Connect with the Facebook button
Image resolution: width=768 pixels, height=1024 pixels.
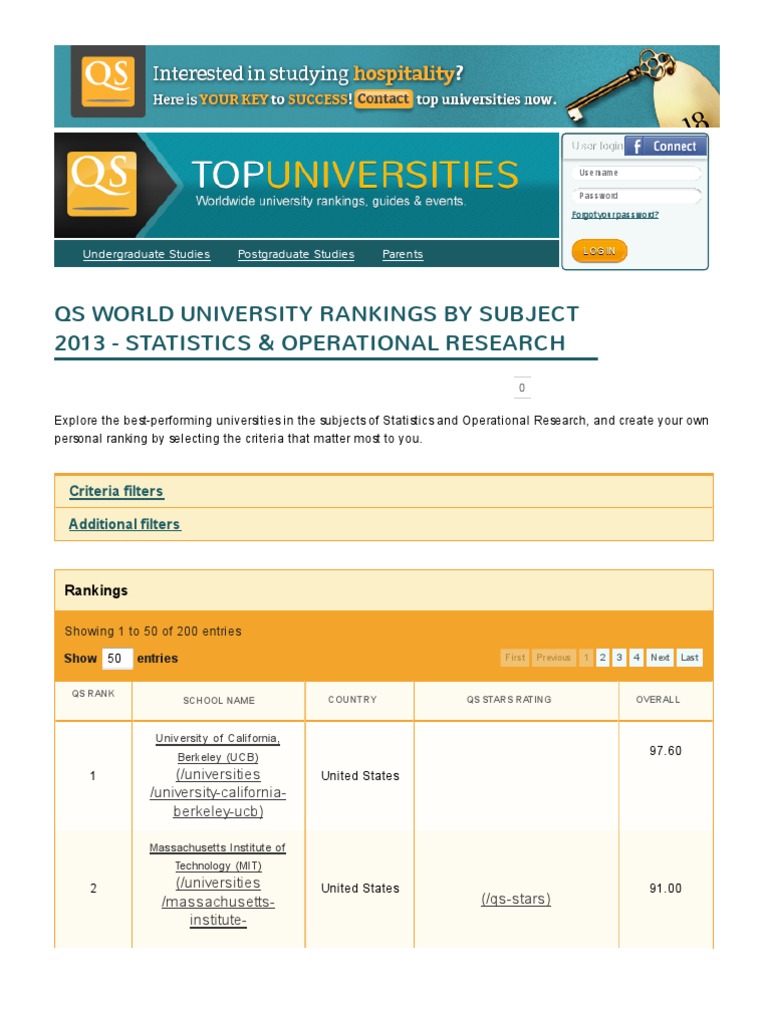pyautogui.click(x=665, y=146)
